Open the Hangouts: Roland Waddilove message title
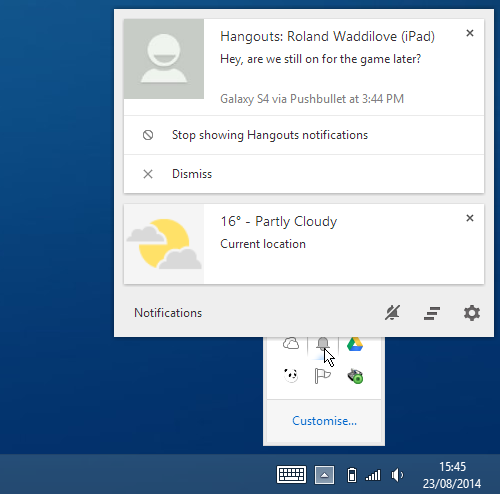 point(327,37)
